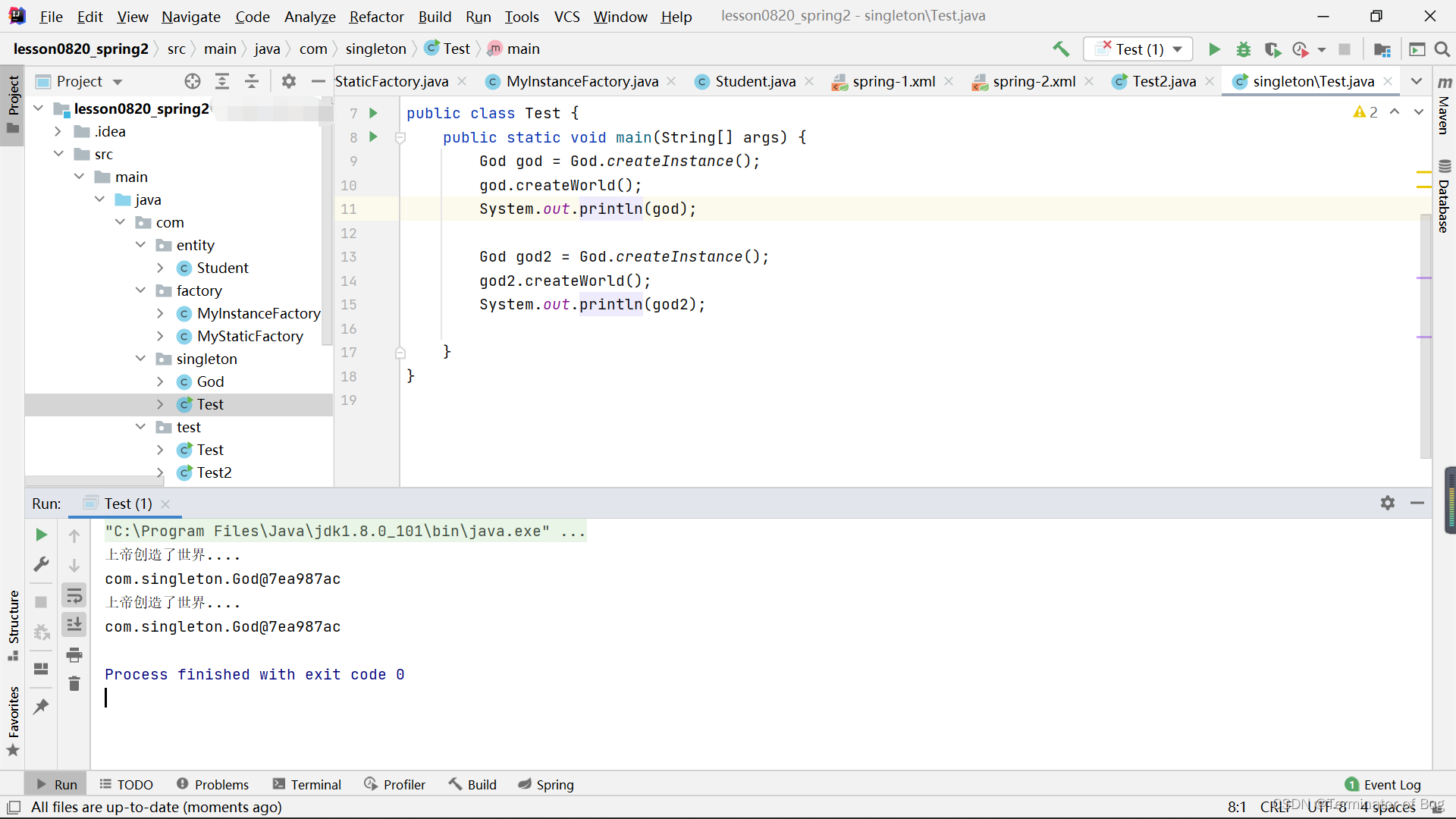Expand the .idea folder in the tree
The height and width of the screenshot is (819, 1456).
[58, 131]
